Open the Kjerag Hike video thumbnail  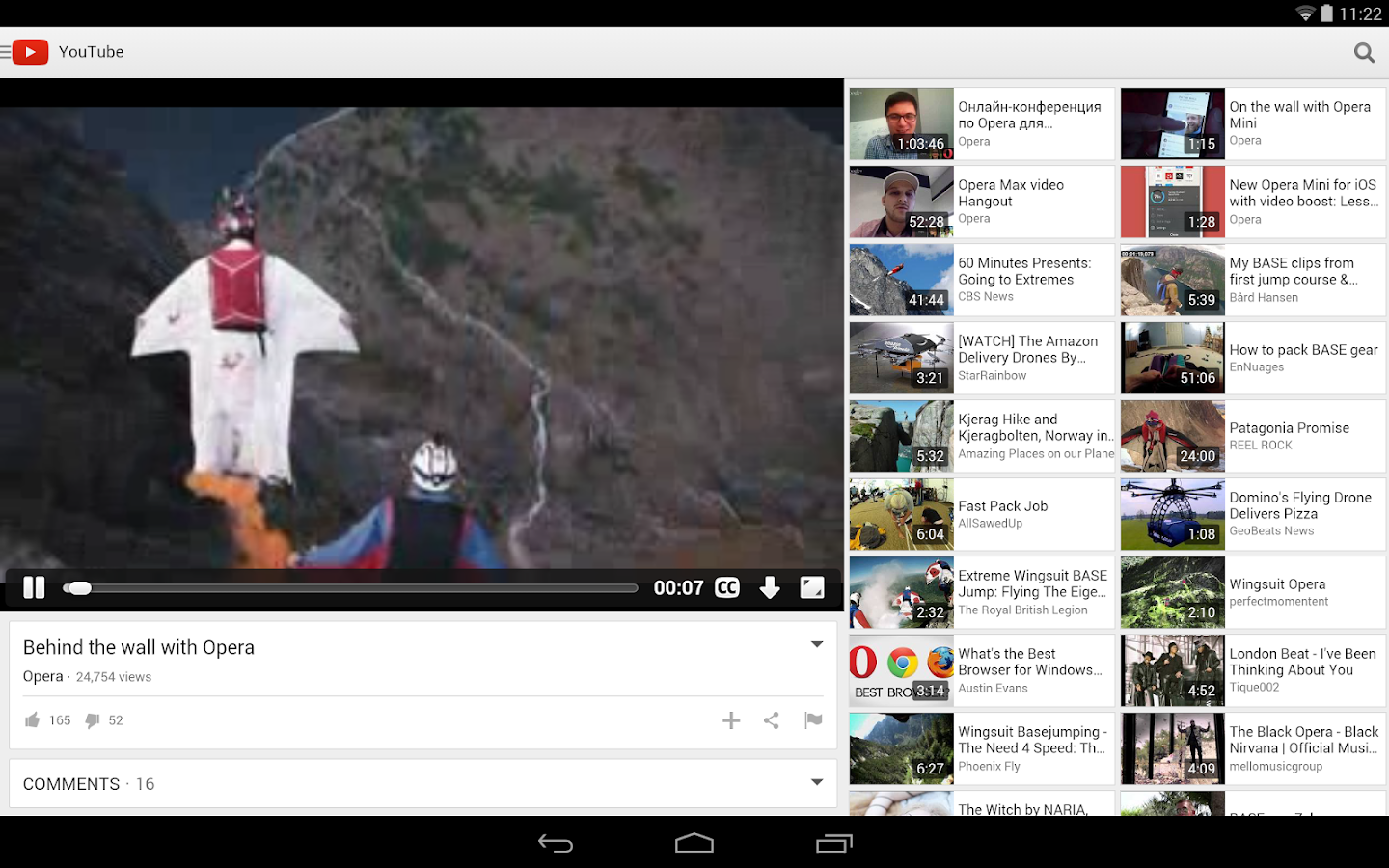tap(902, 436)
